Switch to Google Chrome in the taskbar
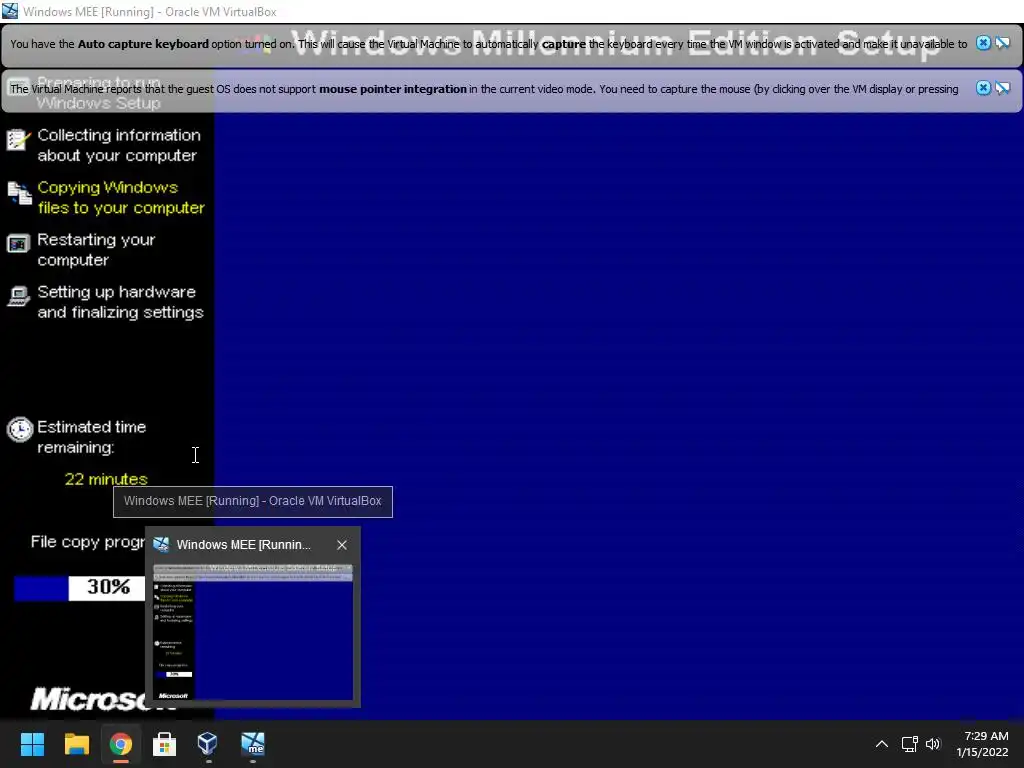The height and width of the screenshot is (768, 1024). pyautogui.click(x=121, y=744)
